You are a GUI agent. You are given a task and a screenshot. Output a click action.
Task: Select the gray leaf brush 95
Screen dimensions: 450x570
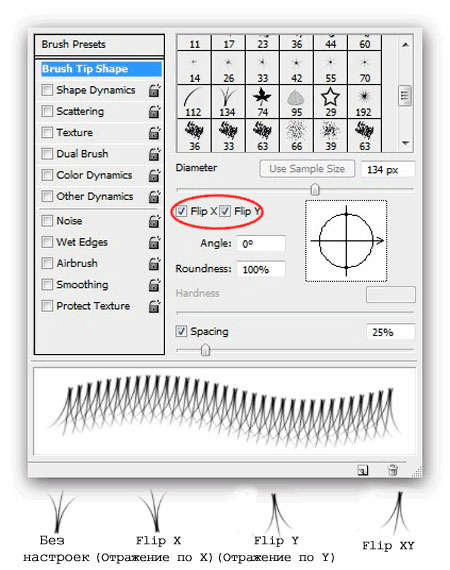click(296, 101)
